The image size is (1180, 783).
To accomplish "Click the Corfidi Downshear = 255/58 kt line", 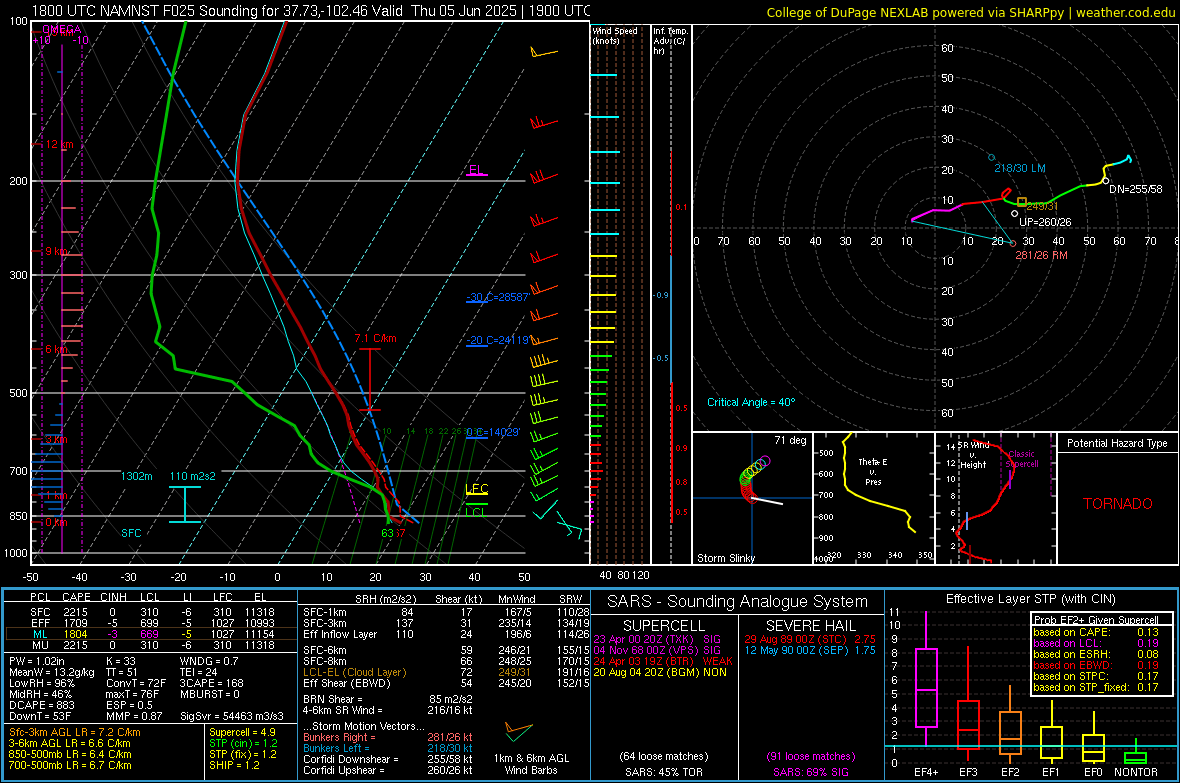I will pyautogui.click(x=388, y=759).
